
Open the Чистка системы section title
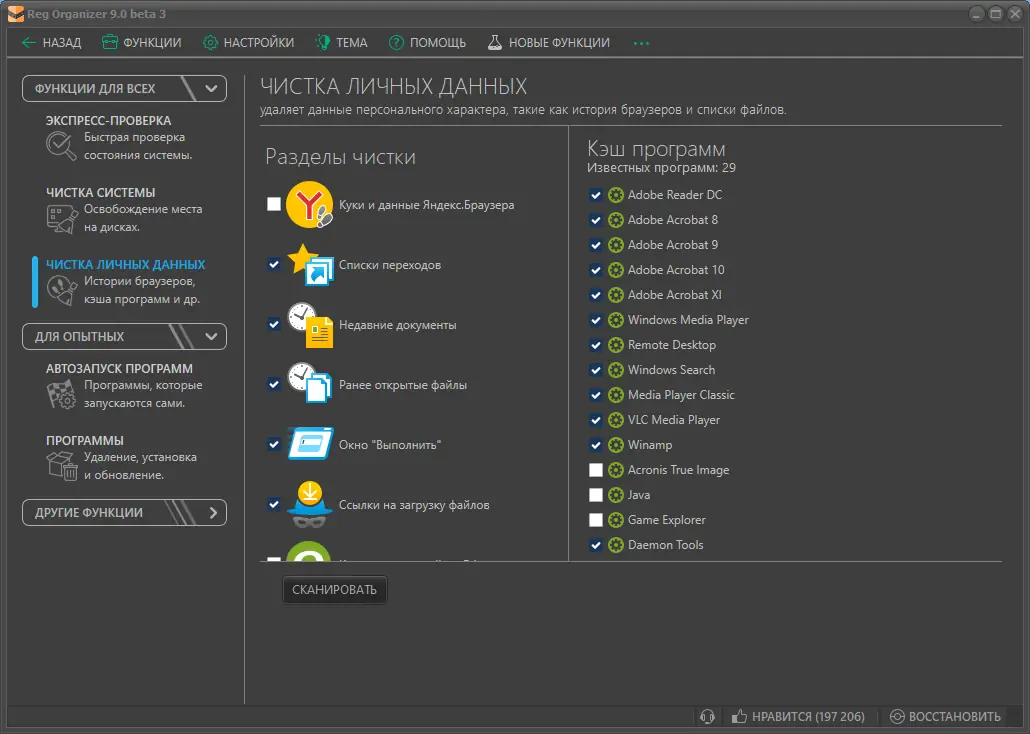(101, 193)
